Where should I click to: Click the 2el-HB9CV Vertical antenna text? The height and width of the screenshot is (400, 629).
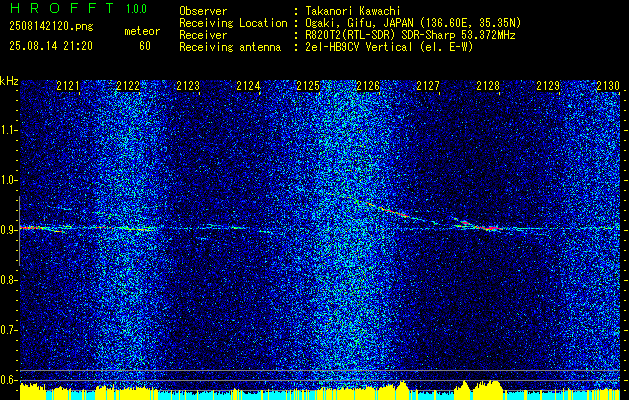click(x=389, y=47)
